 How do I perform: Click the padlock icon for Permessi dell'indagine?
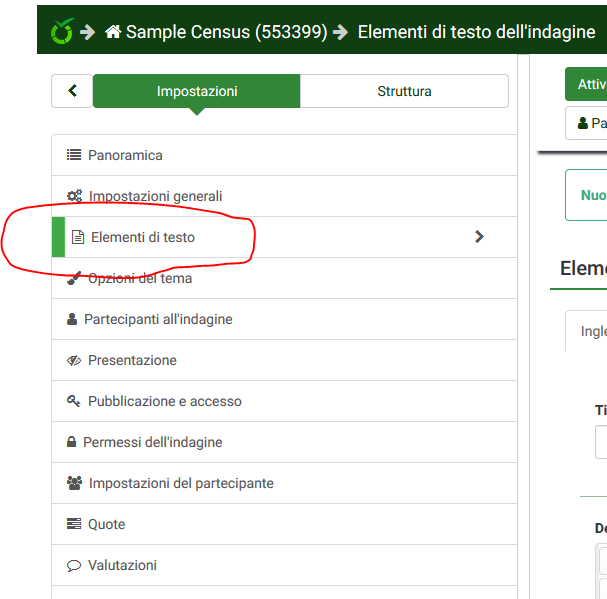[72, 443]
